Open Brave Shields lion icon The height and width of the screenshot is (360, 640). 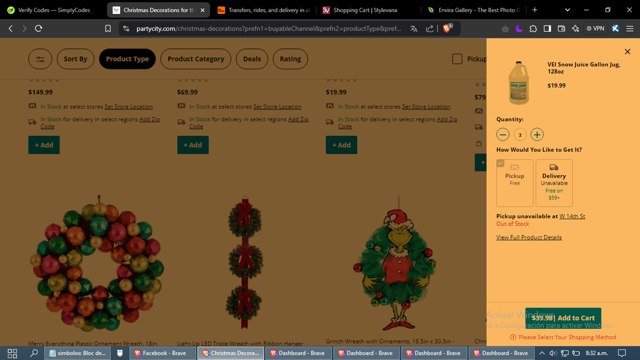tap(448, 28)
